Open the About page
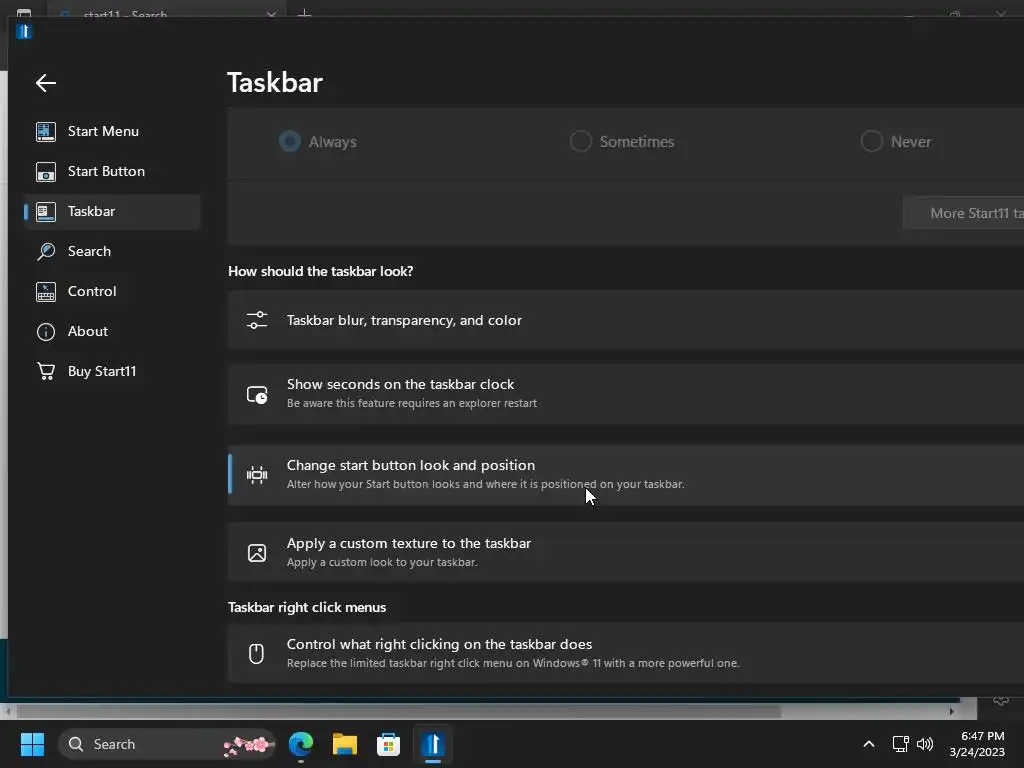Image resolution: width=1024 pixels, height=768 pixels. [x=112, y=332]
